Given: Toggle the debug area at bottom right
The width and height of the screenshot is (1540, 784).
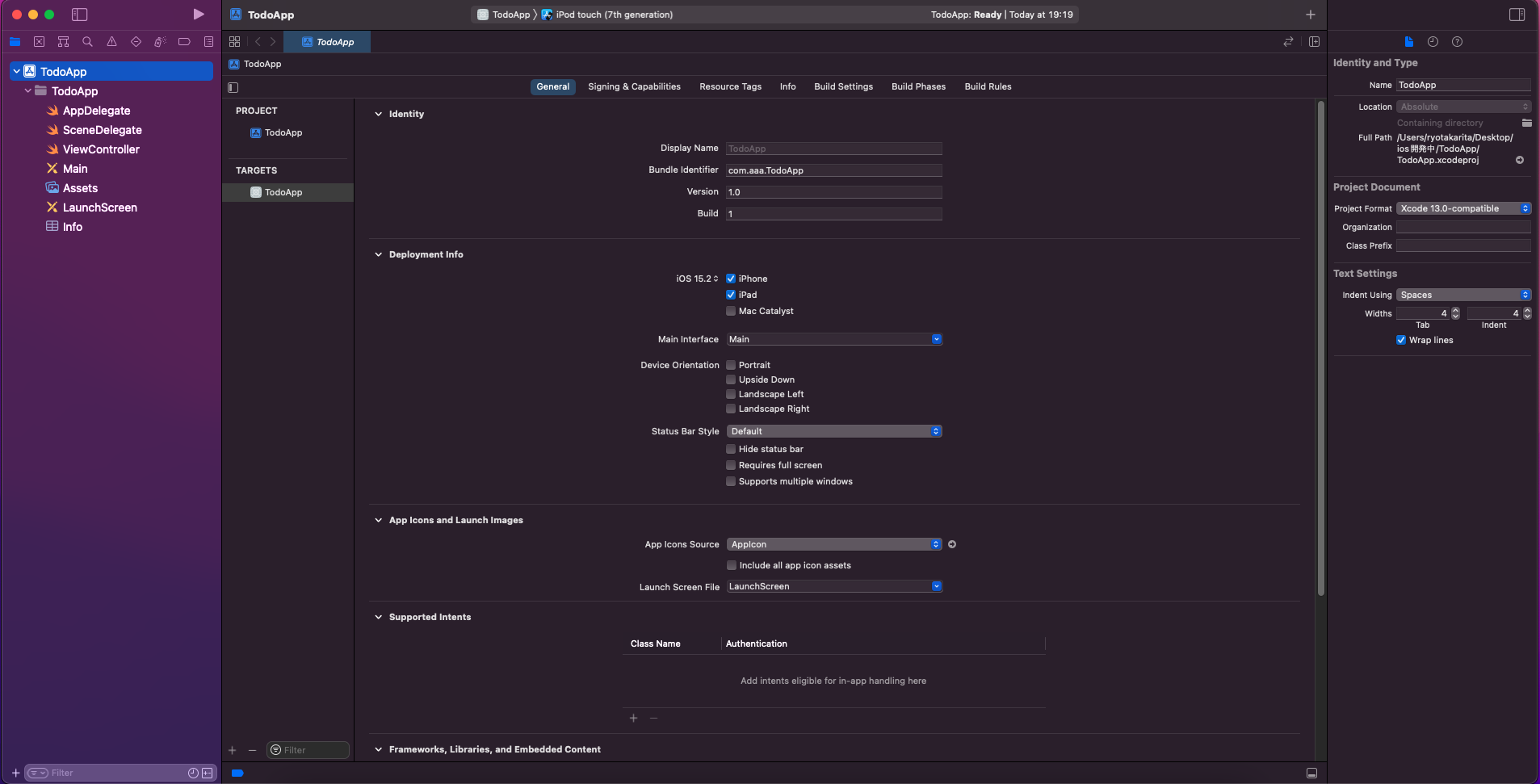Looking at the screenshot, I should (1311, 773).
